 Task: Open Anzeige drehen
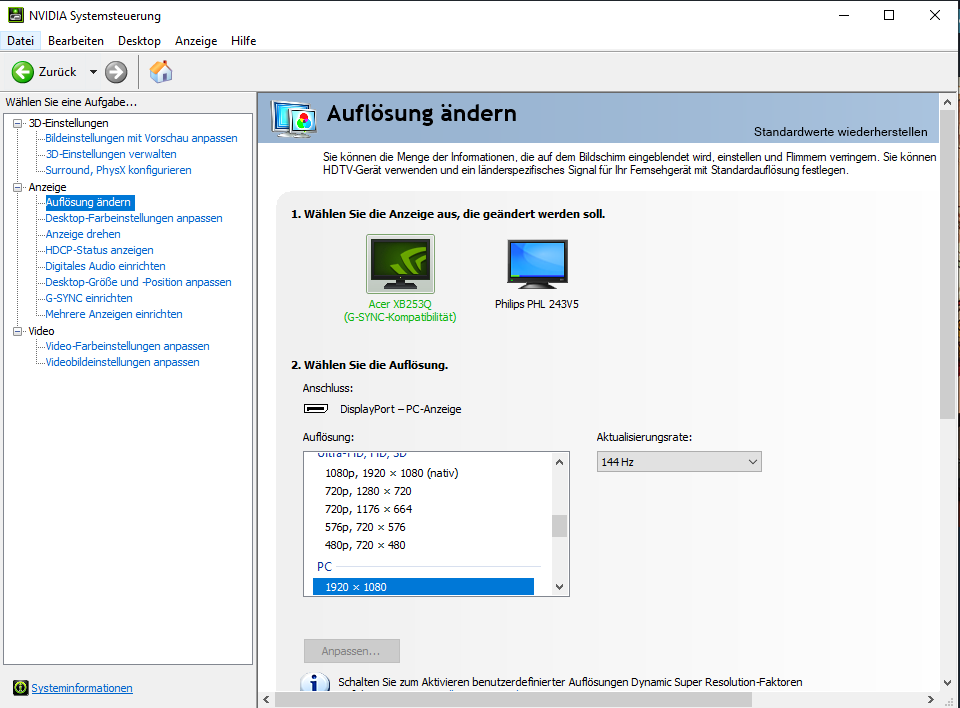pos(83,234)
